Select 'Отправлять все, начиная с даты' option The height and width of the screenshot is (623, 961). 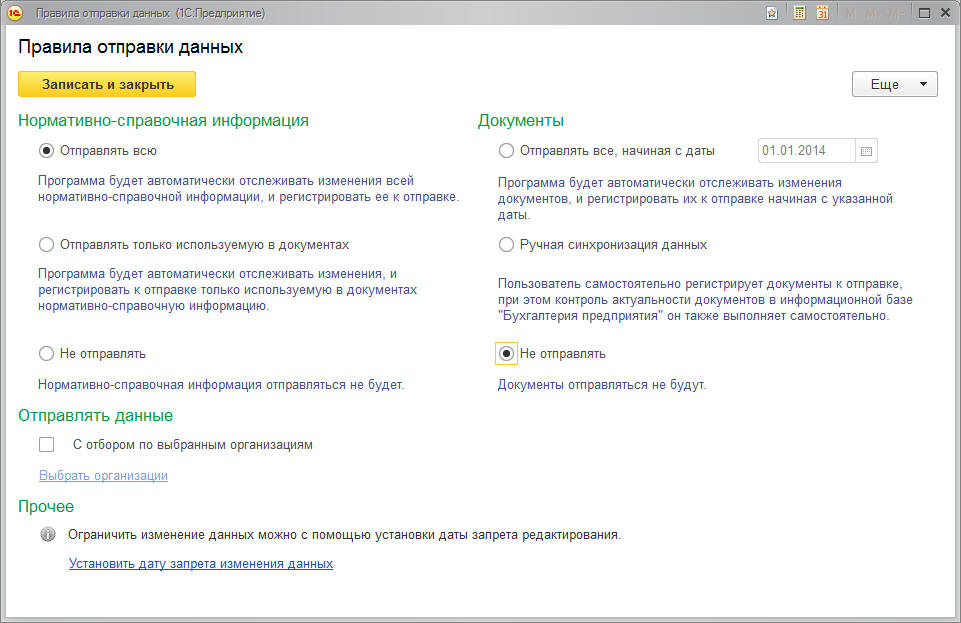tap(506, 151)
